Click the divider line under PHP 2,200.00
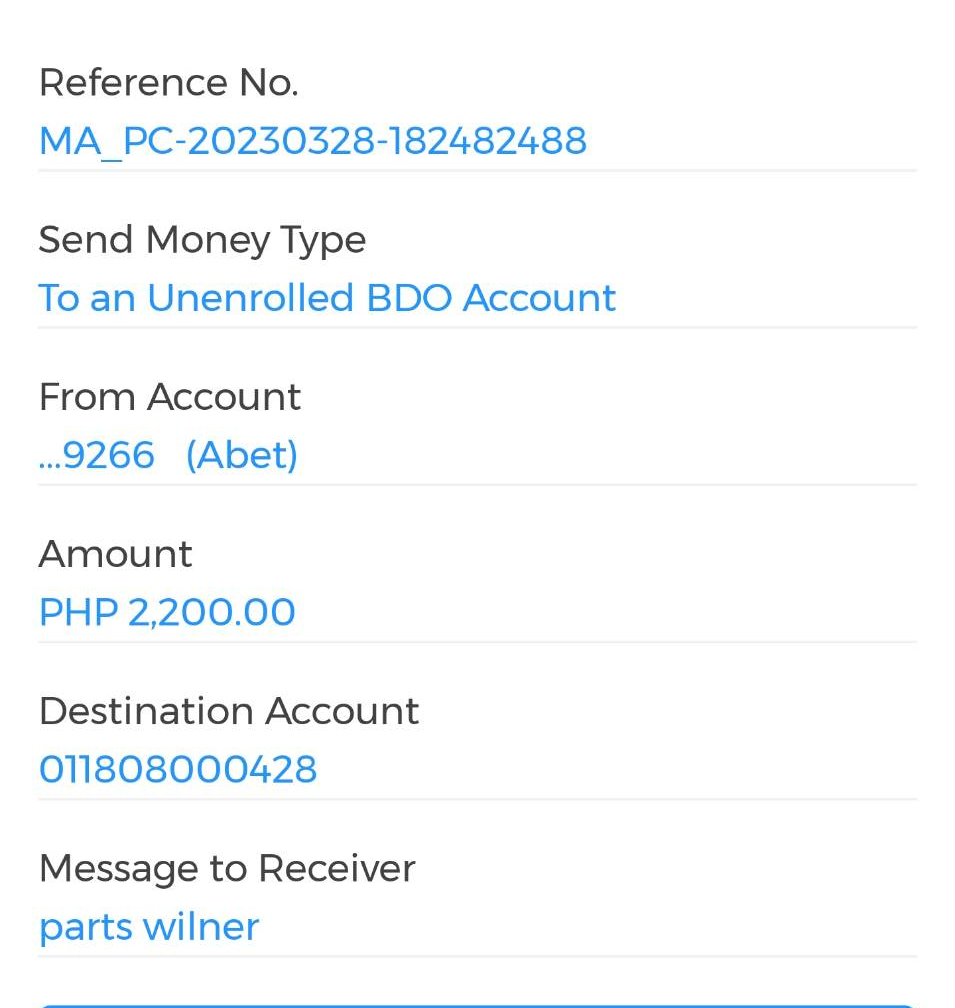Screen dimensions: 955x1008 pos(477,642)
